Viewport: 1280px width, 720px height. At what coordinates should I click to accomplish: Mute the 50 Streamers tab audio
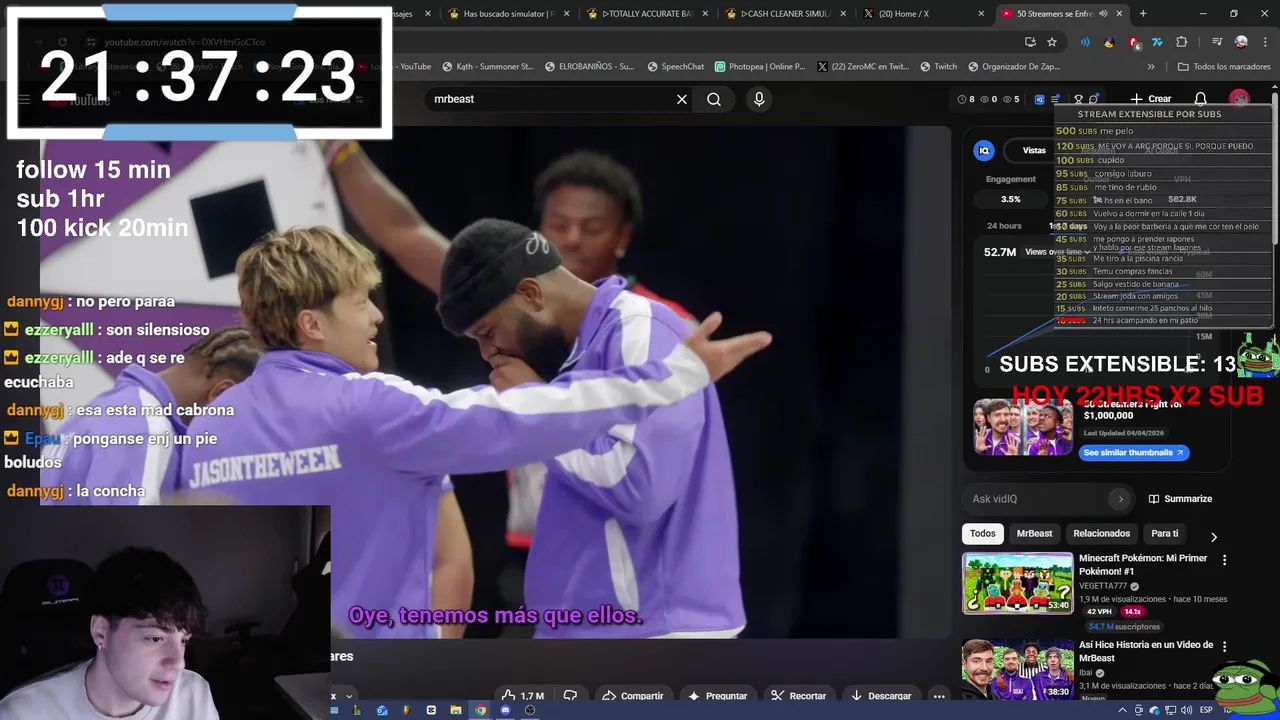[1103, 14]
